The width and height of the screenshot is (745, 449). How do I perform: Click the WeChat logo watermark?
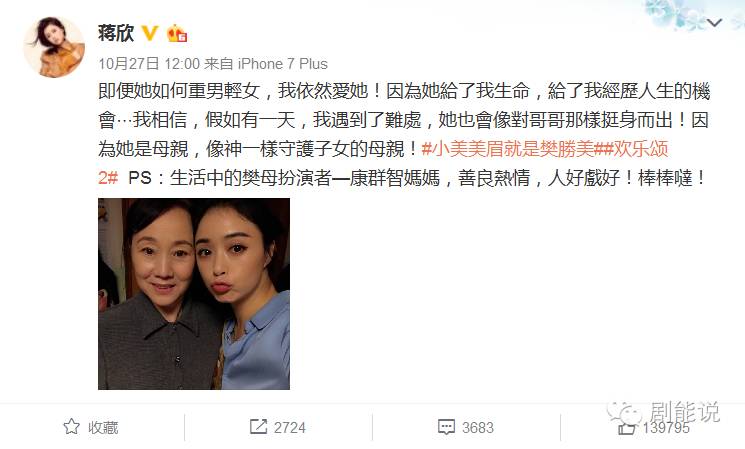tap(624, 412)
